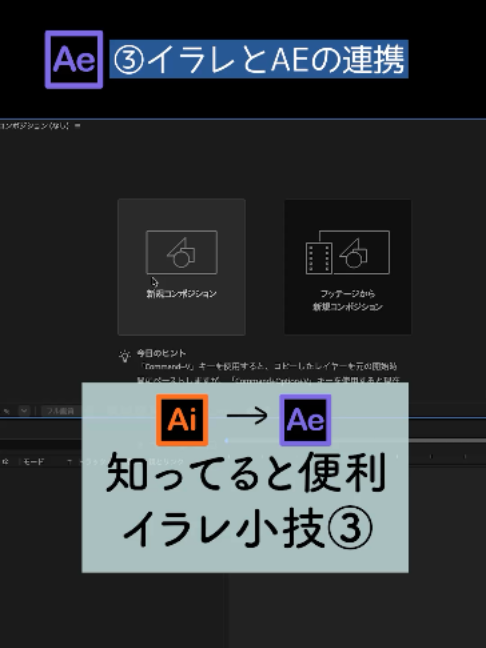Click the gray time navigator bar
The image size is (486, 648).
click(x=446, y=441)
